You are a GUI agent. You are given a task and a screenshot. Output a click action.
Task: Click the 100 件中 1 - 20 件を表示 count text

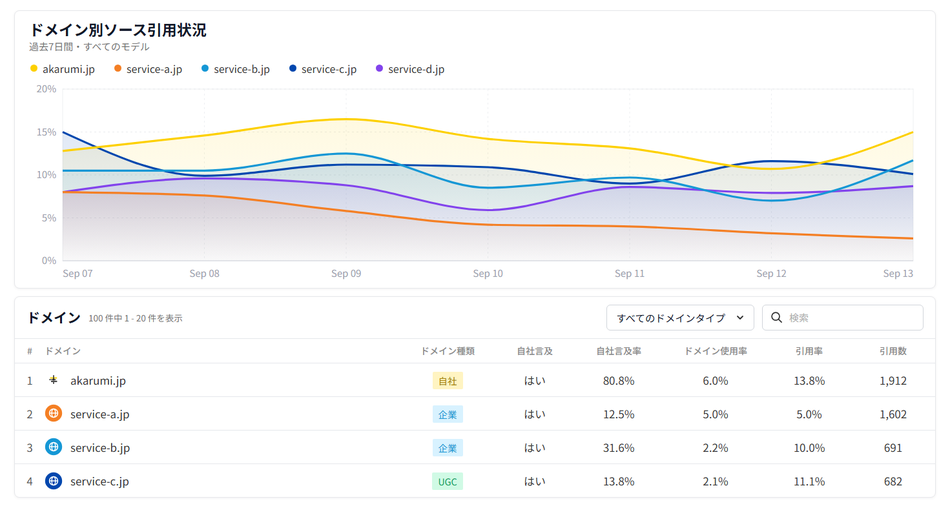[x=135, y=318]
